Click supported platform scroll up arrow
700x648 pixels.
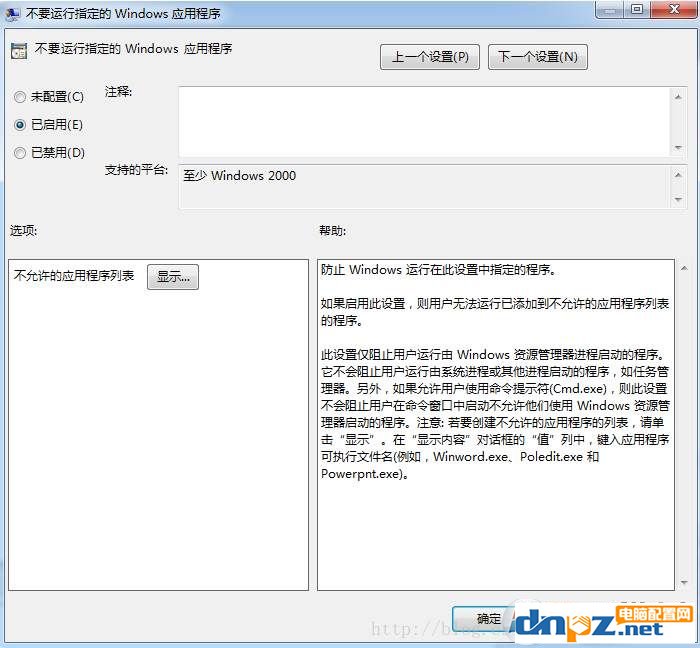(678, 175)
